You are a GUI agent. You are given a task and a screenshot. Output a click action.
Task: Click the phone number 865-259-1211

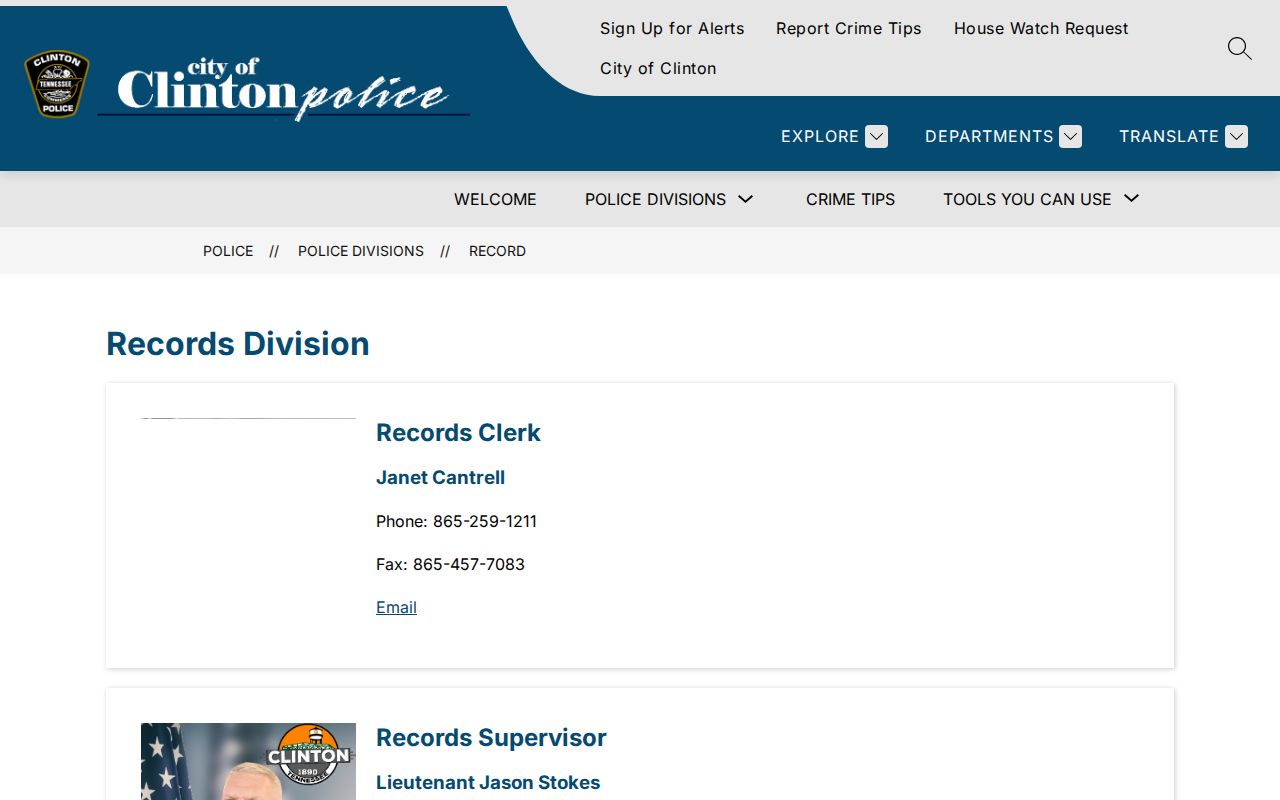click(x=485, y=521)
